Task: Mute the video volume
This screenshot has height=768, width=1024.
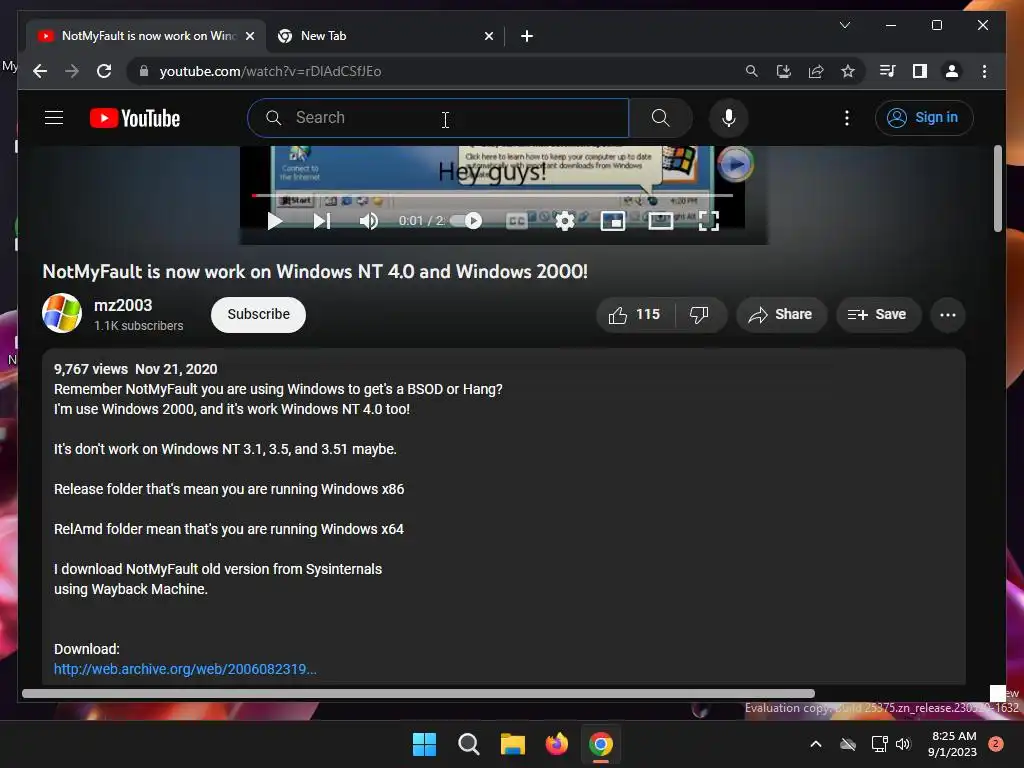Action: pyautogui.click(x=368, y=221)
